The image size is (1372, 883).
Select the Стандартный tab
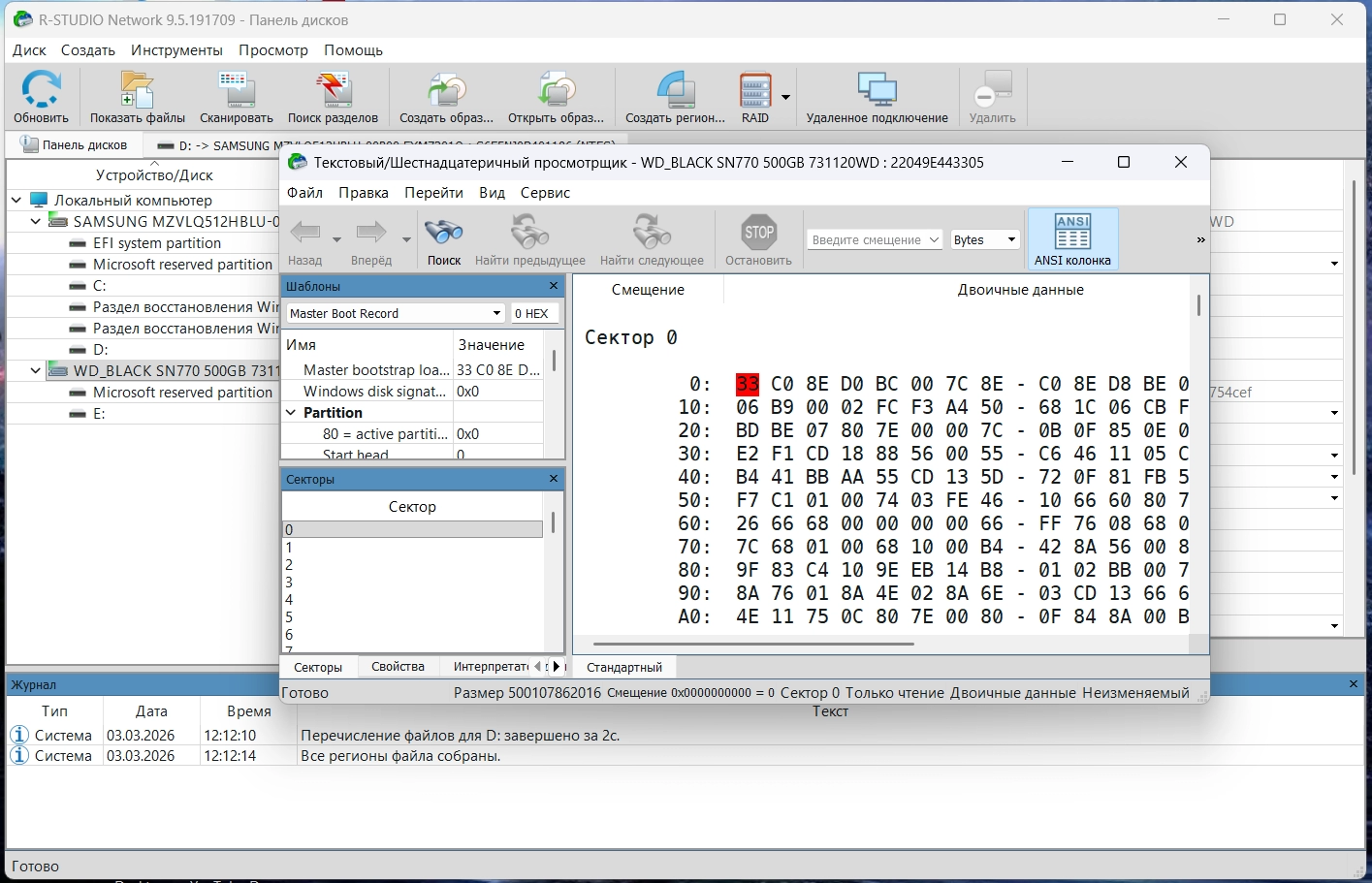pyautogui.click(x=624, y=668)
